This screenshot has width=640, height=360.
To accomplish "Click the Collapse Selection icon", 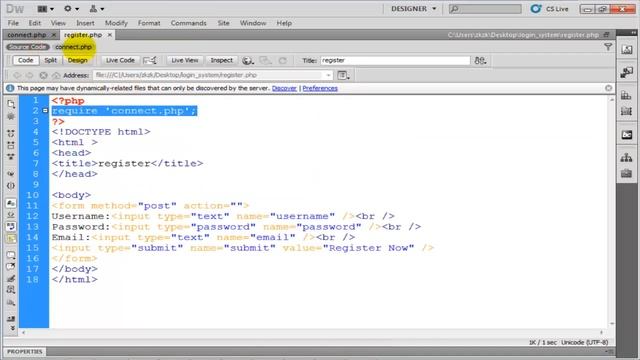I will point(11,145).
